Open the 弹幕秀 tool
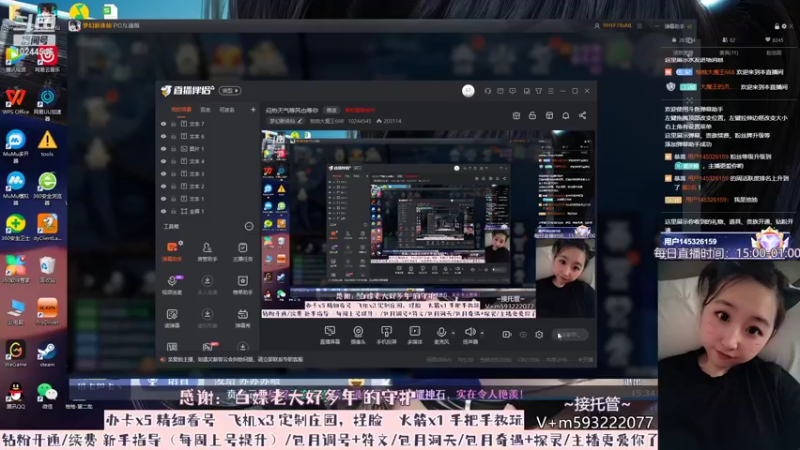Image resolution: width=800 pixels, height=450 pixels. 242,318
